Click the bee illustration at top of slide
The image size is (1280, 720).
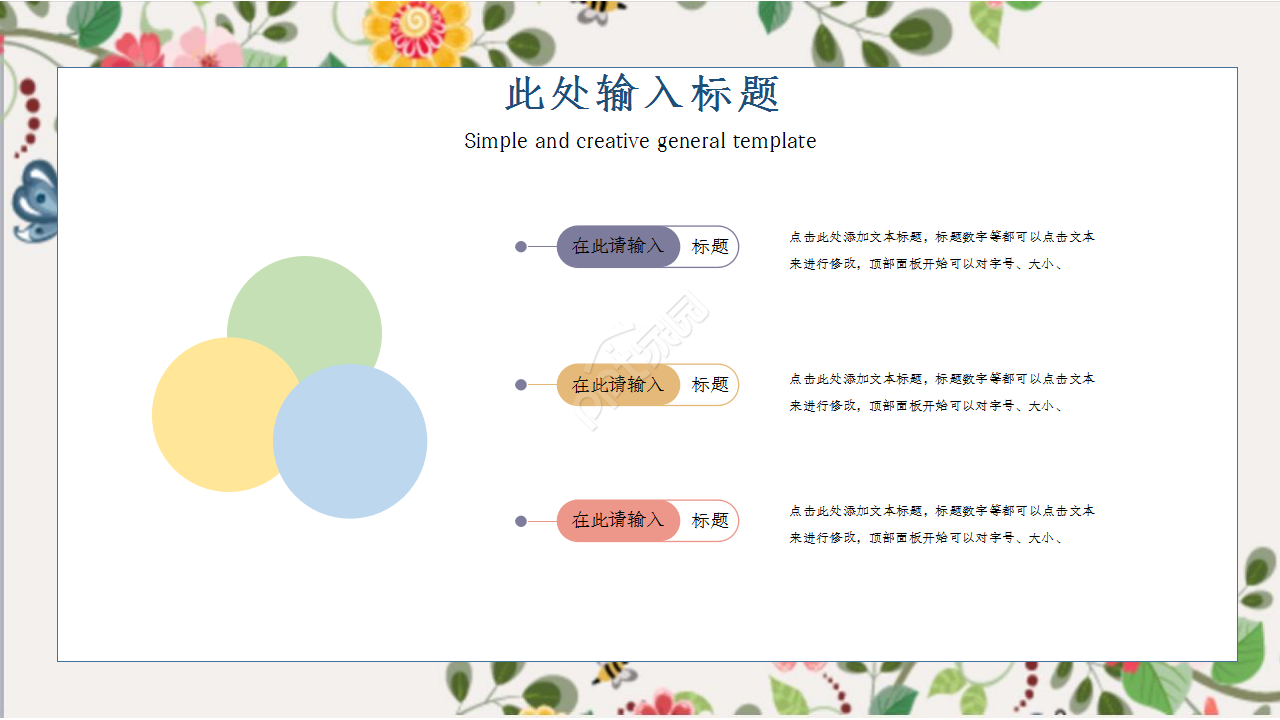(x=597, y=10)
